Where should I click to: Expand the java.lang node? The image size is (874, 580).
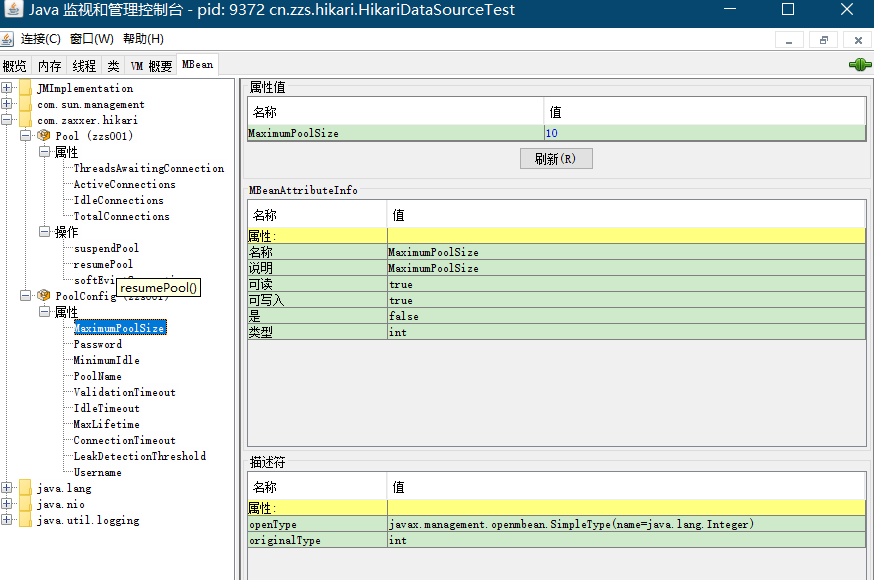point(7,488)
